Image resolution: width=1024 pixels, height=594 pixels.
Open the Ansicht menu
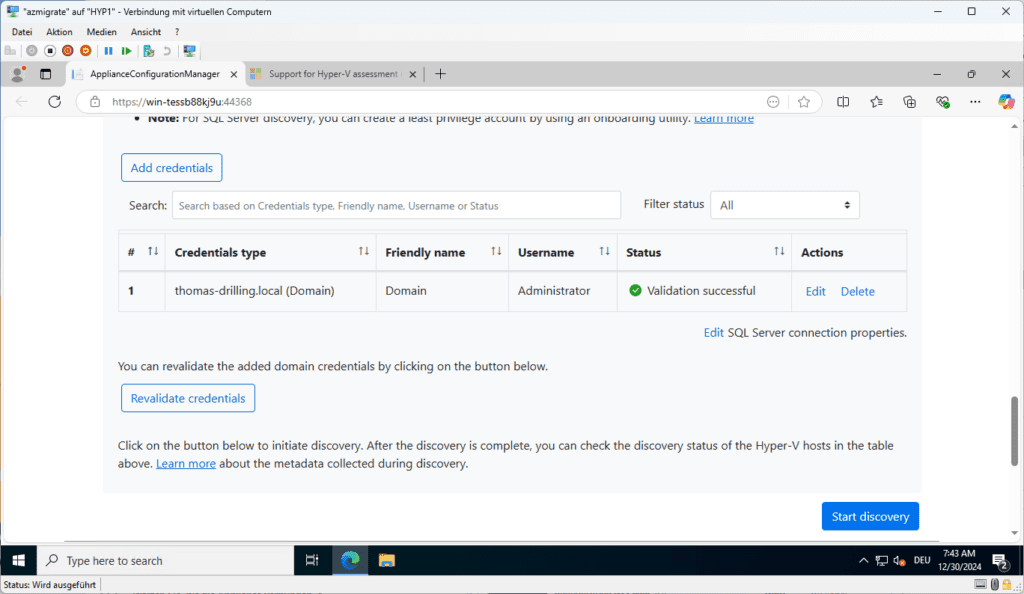[146, 31]
